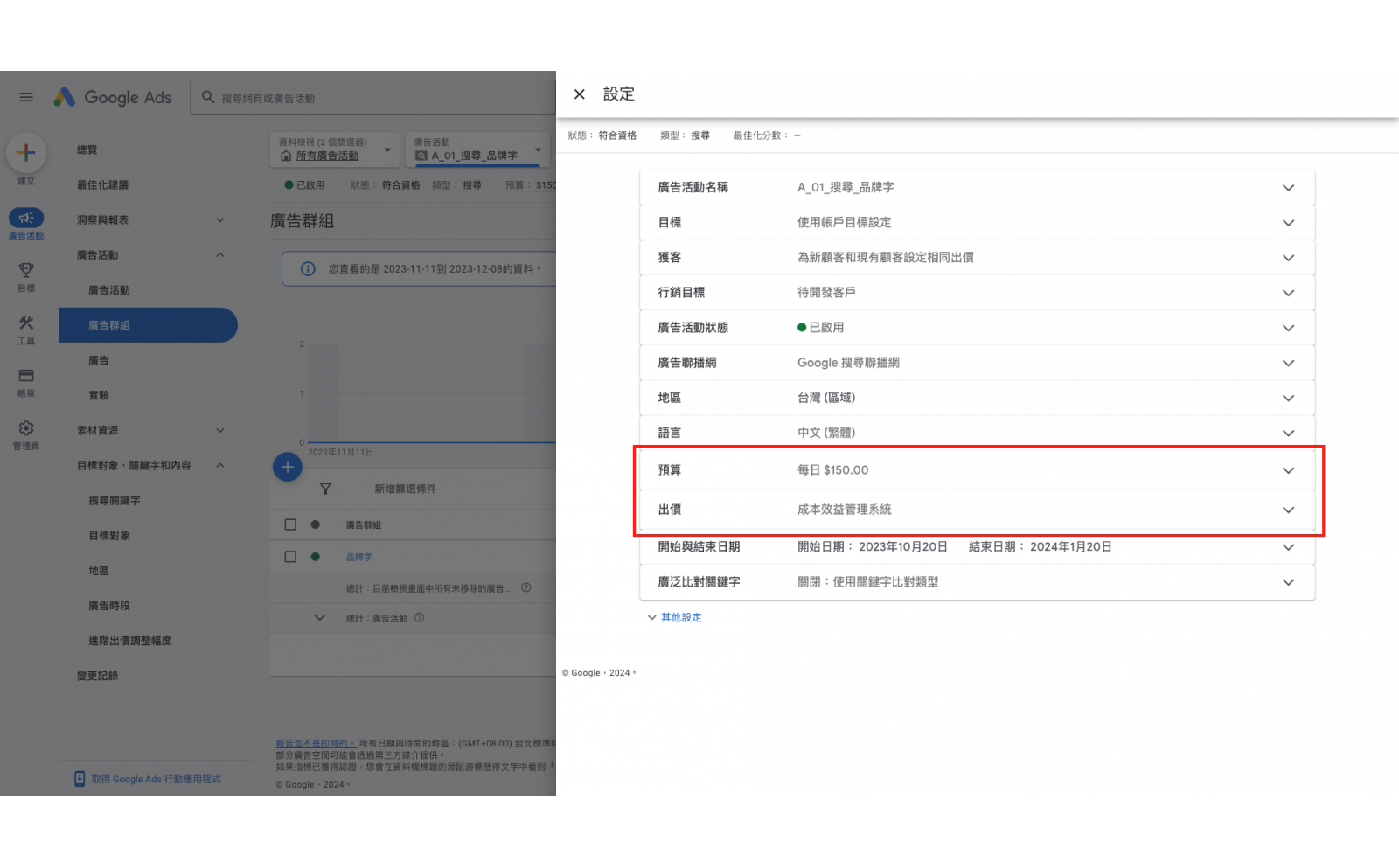The height and width of the screenshot is (868, 1399).
Task: Select 地區 in side menu
Action: pyautogui.click(x=99, y=570)
